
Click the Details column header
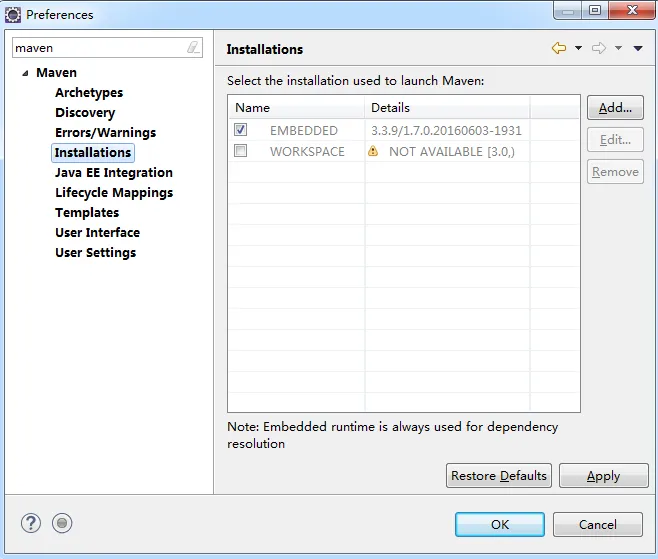pos(447,107)
